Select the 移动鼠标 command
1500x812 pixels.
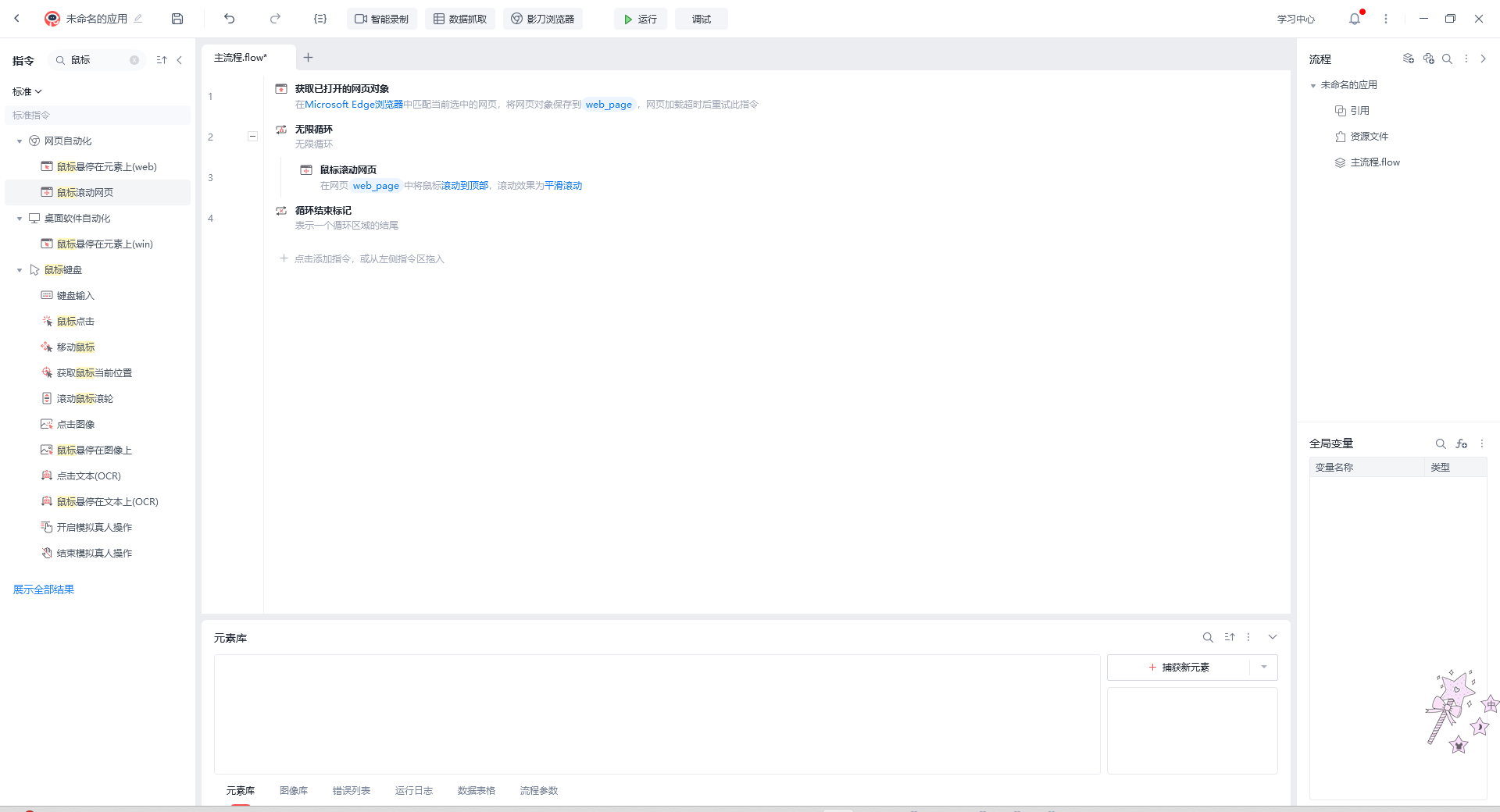click(x=76, y=347)
